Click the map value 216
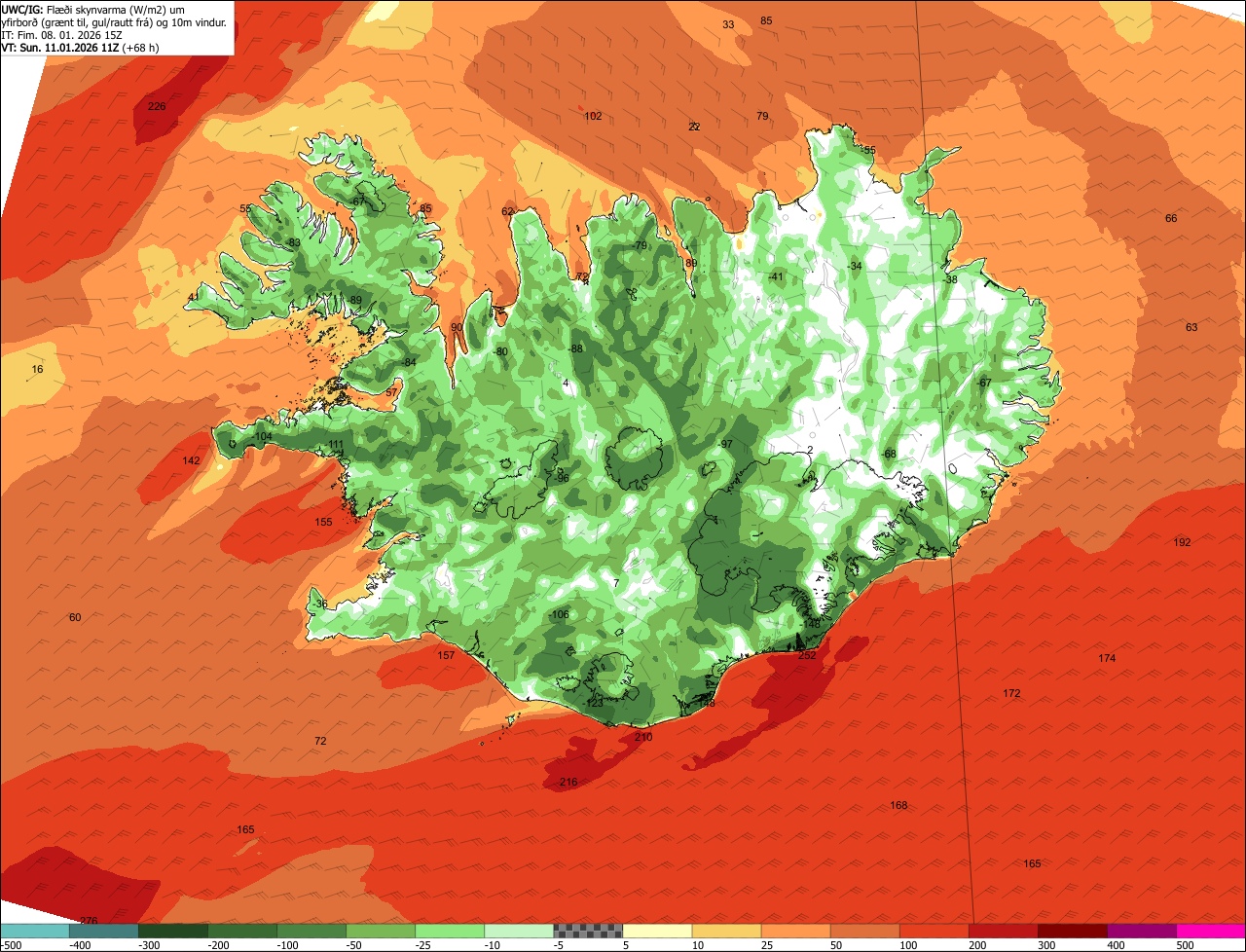The width and height of the screenshot is (1246, 952). (x=568, y=782)
